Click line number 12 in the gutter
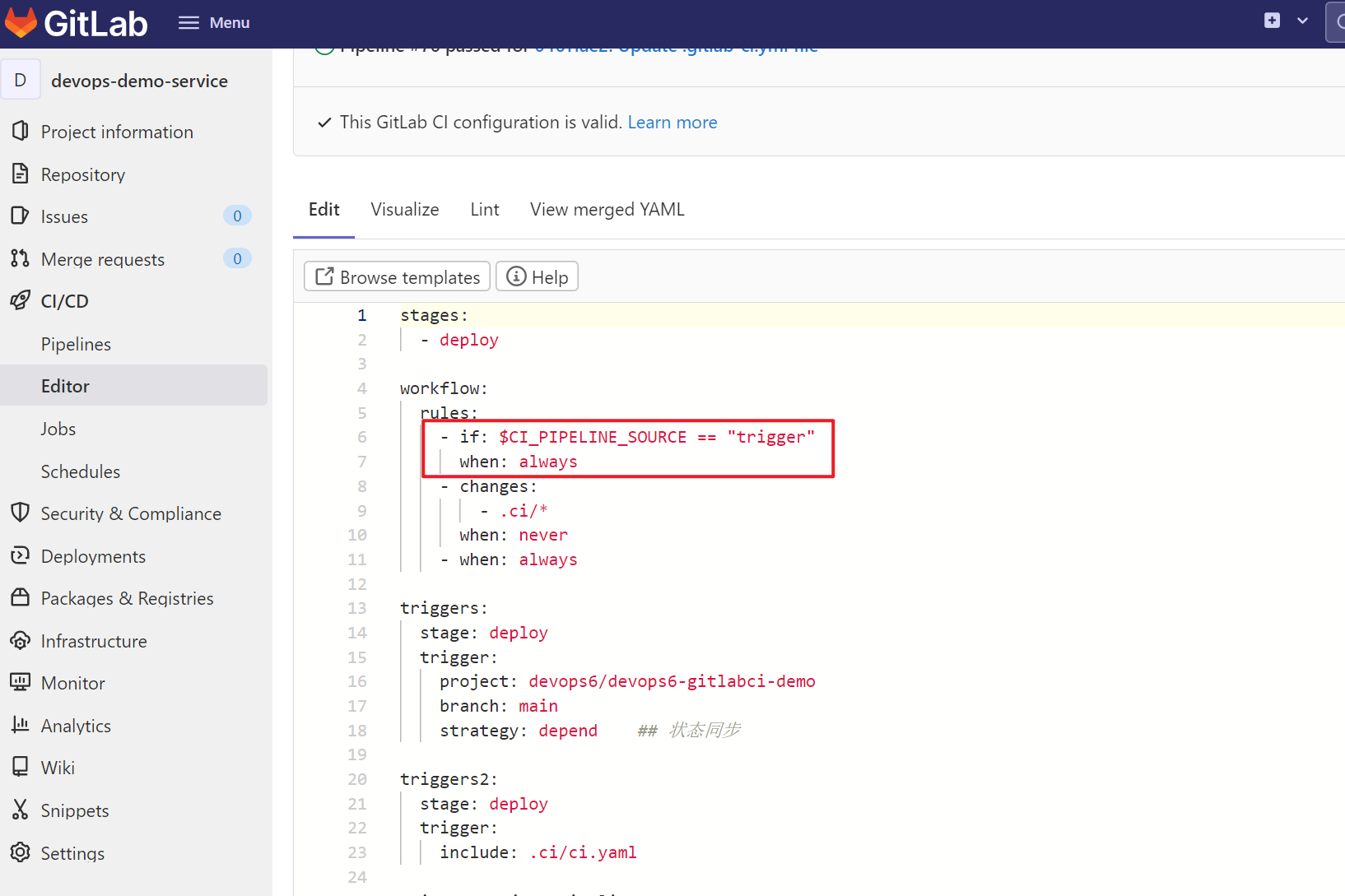 (356, 584)
